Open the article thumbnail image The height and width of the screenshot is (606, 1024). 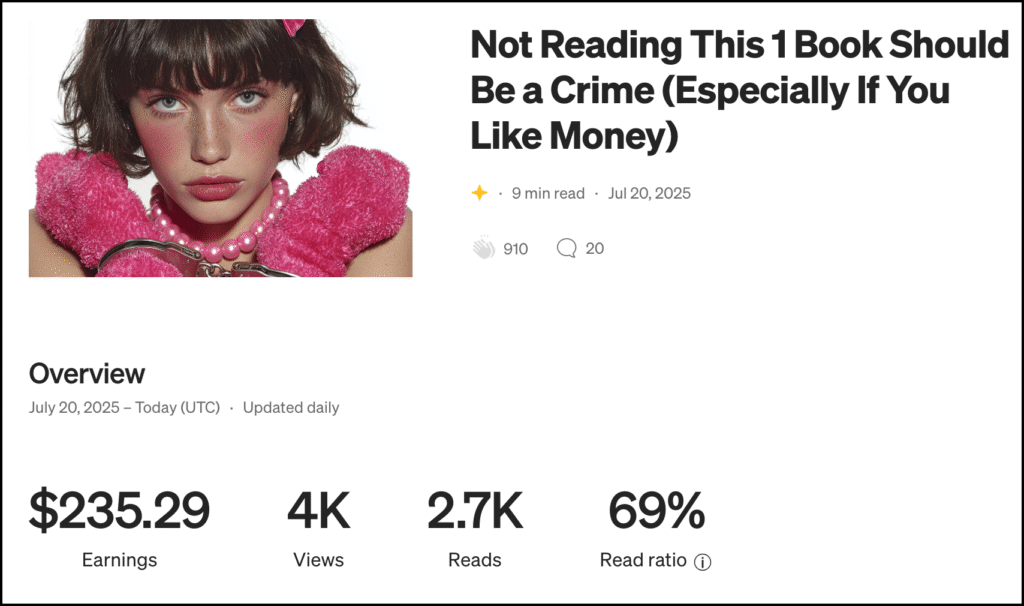pos(220,147)
